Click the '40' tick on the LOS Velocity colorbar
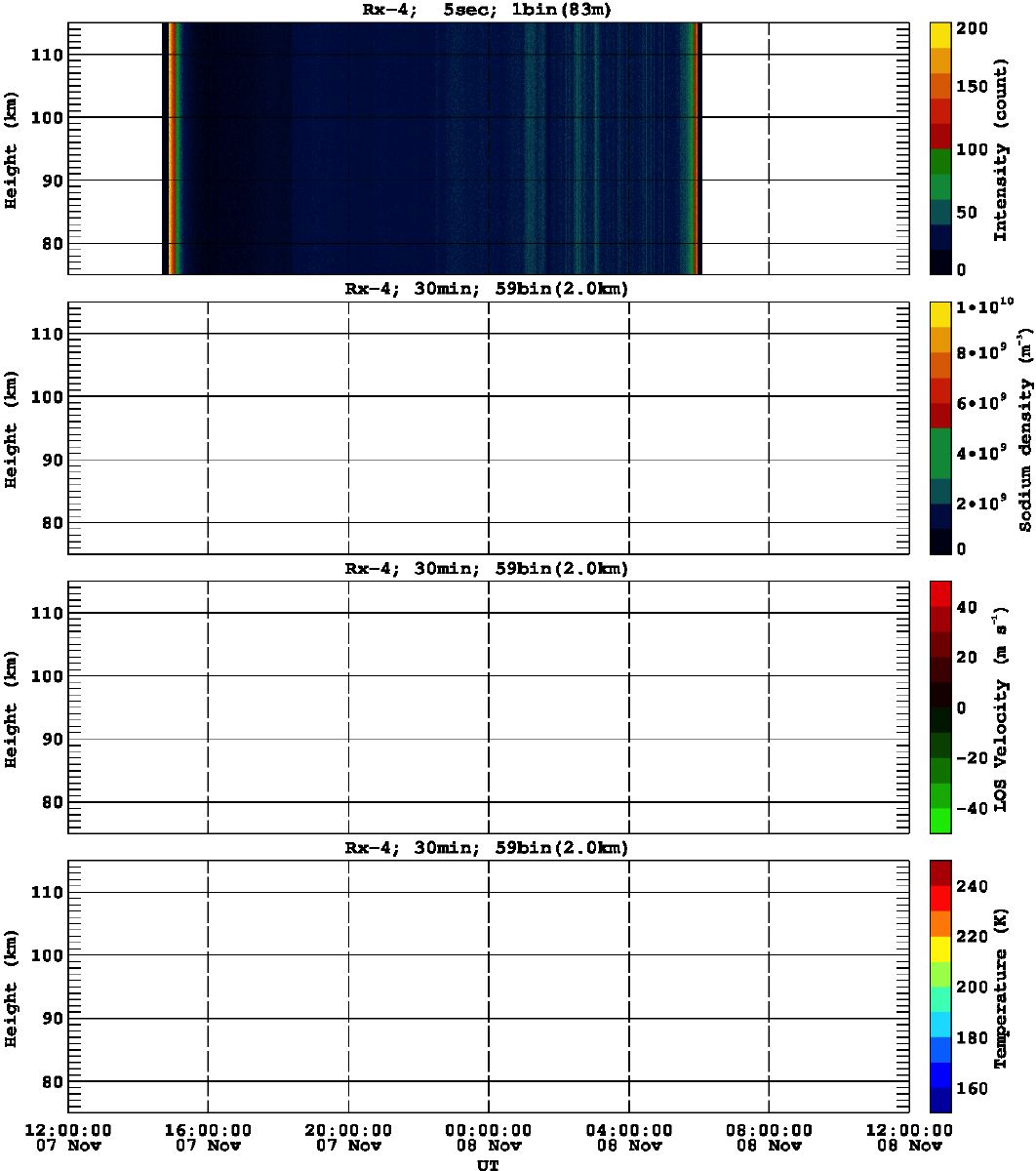The width and height of the screenshot is (1036, 1171). [968, 607]
